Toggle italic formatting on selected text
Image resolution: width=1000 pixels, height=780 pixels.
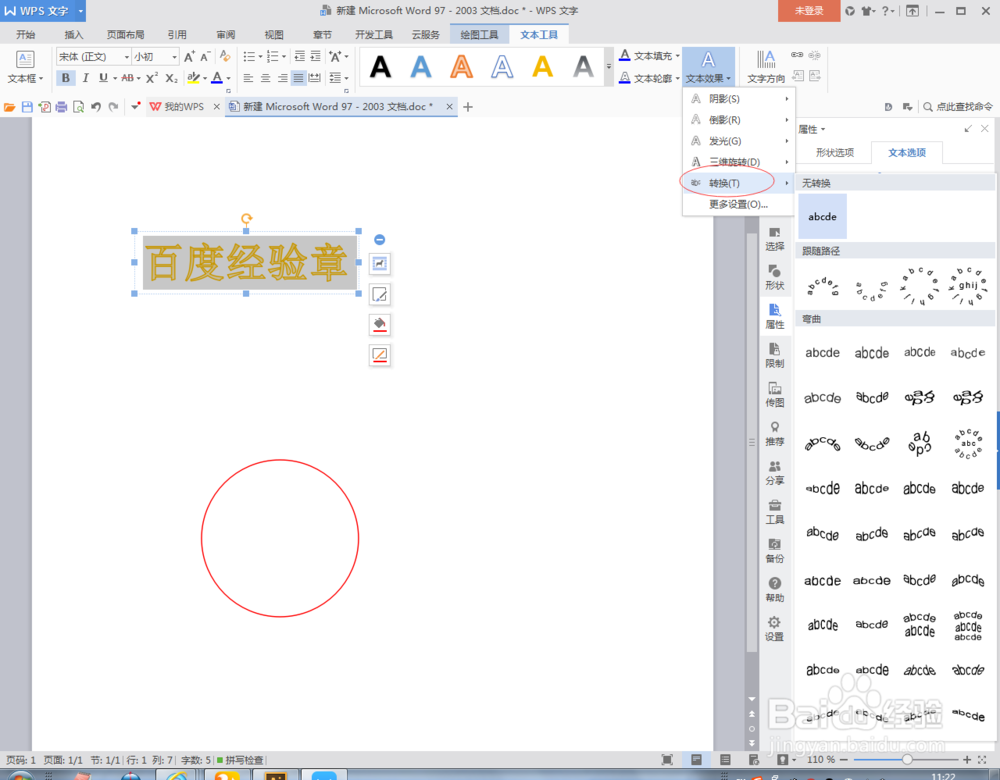tap(85, 78)
